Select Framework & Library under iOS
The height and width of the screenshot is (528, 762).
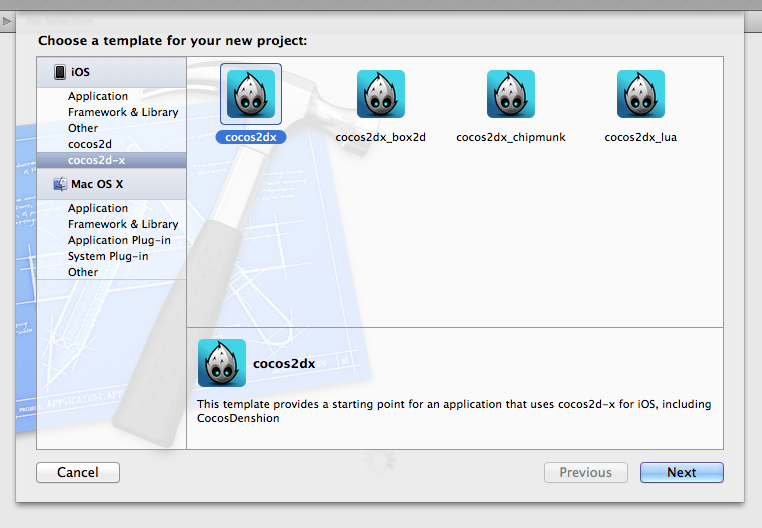(x=111, y=112)
